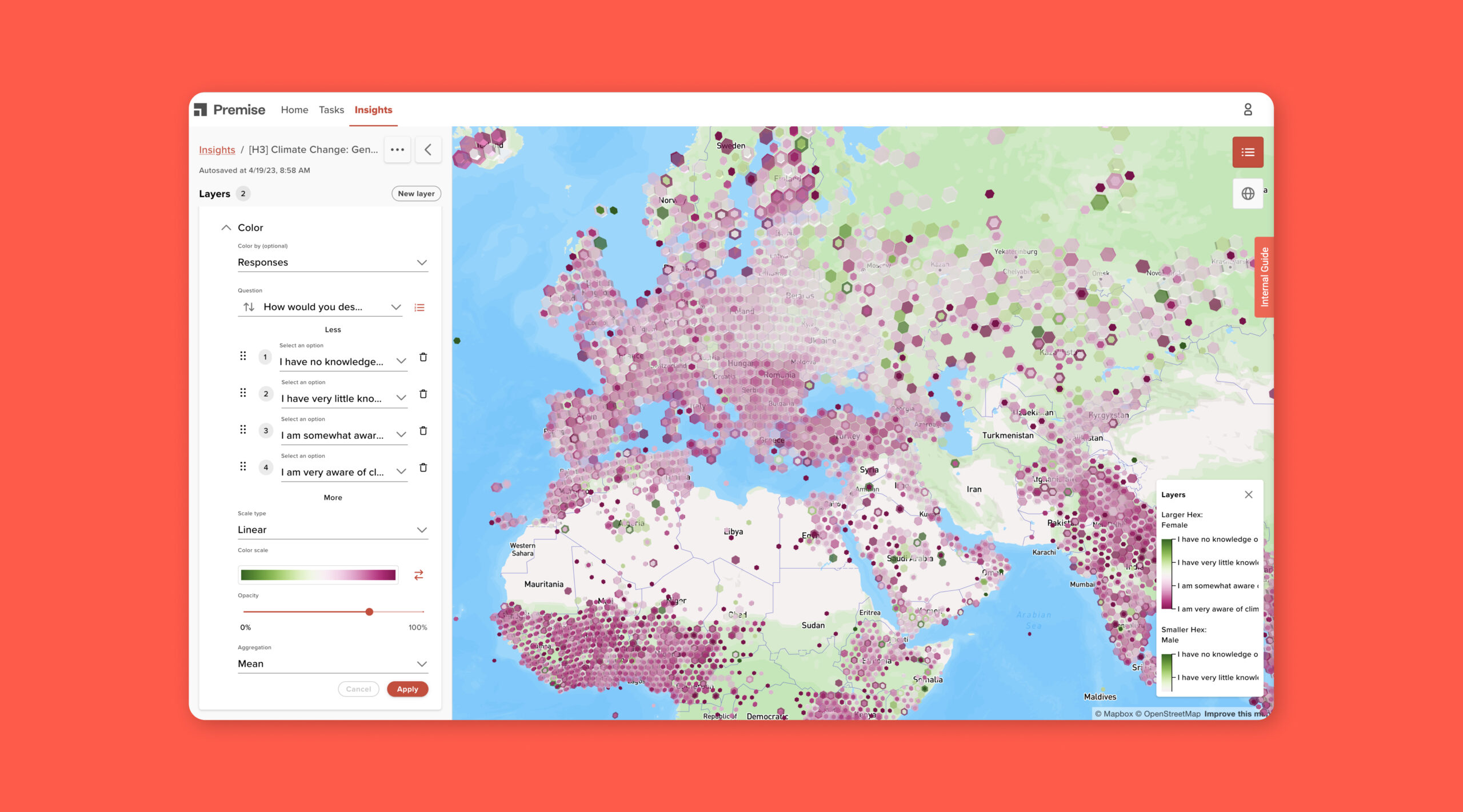Click the 'Autosaved at 4/19/23, 8:58 AM' text
The width and height of the screenshot is (1463, 812).
254,170
